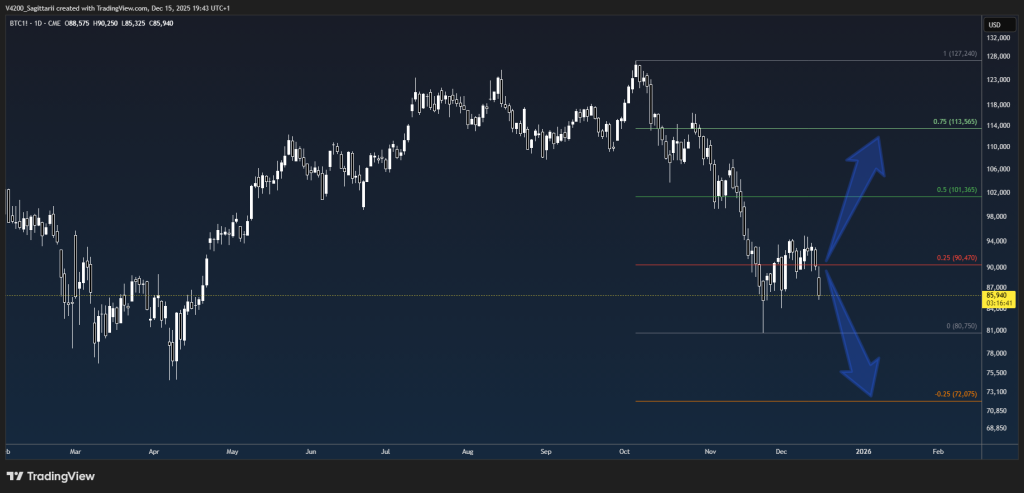
Task: Click the TradingView logo icon
Action: pyautogui.click(x=15, y=476)
